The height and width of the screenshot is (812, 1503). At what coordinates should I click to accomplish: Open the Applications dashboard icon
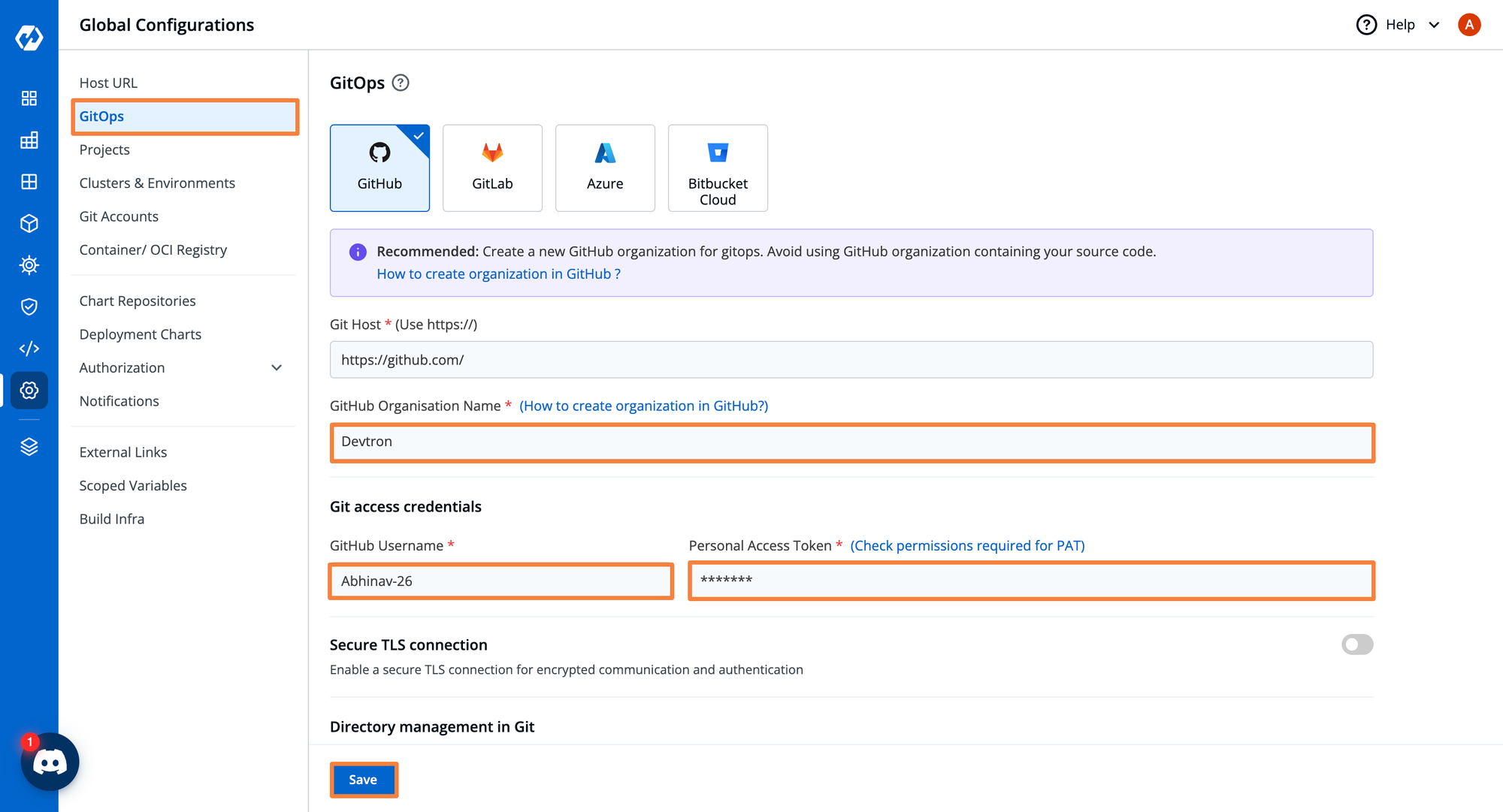pyautogui.click(x=29, y=97)
